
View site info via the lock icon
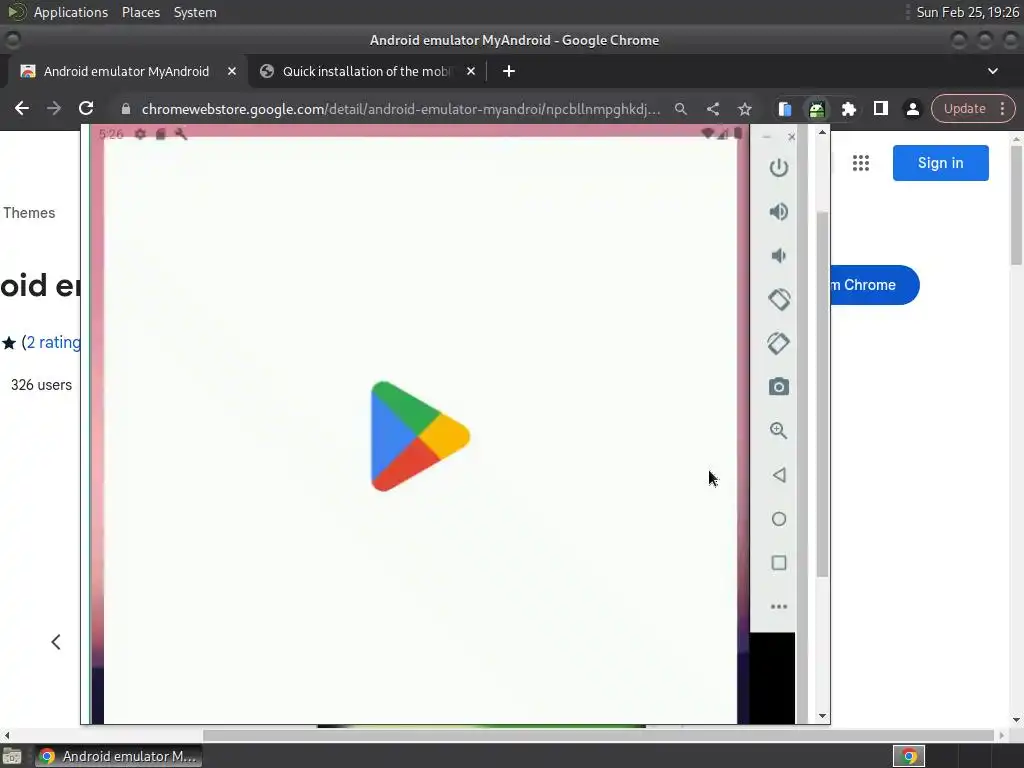126,109
